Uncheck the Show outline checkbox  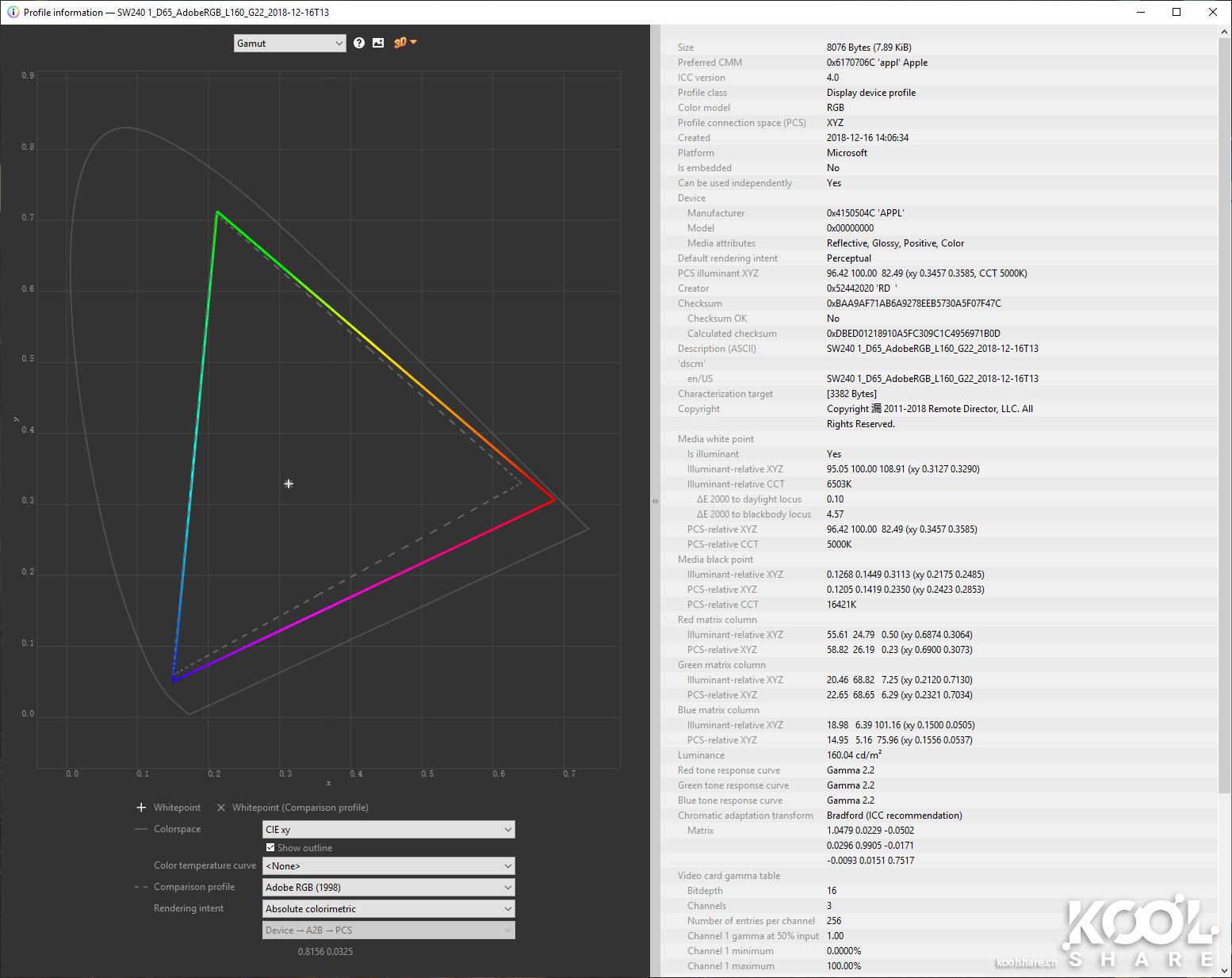pyautogui.click(x=270, y=847)
